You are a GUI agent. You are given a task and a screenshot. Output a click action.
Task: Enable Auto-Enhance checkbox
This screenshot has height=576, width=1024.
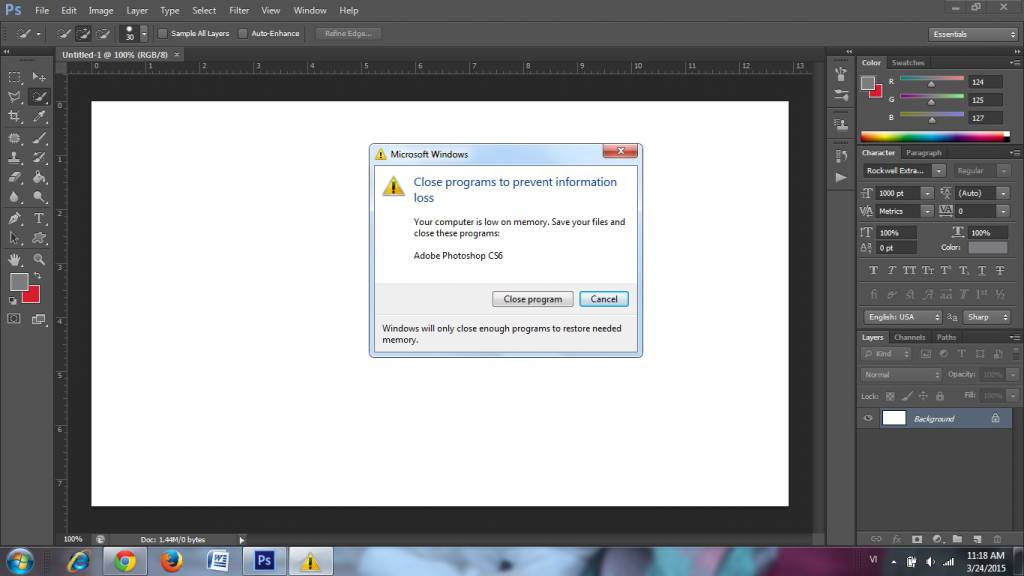[243, 33]
